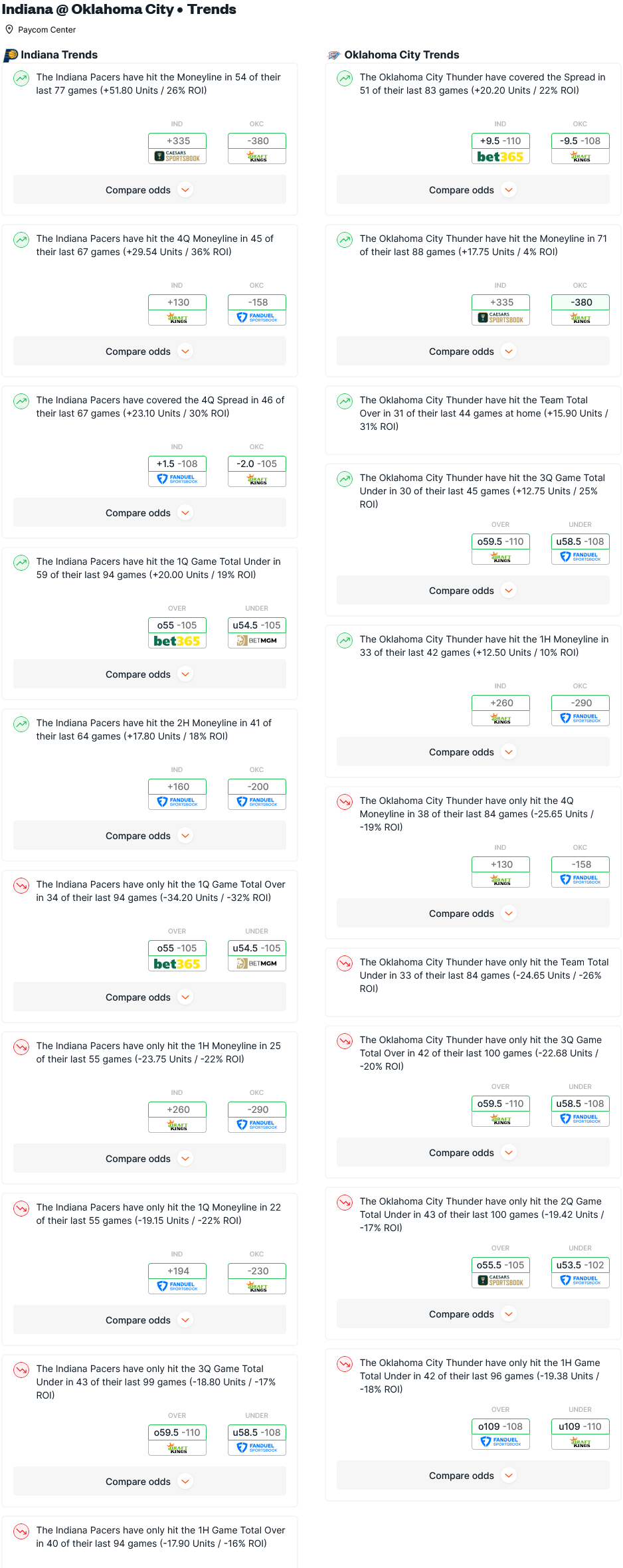623x1568 pixels.
Task: Expand Compare odds under Thunder 2Q Game Total Under trend
Action: pos(473,1314)
